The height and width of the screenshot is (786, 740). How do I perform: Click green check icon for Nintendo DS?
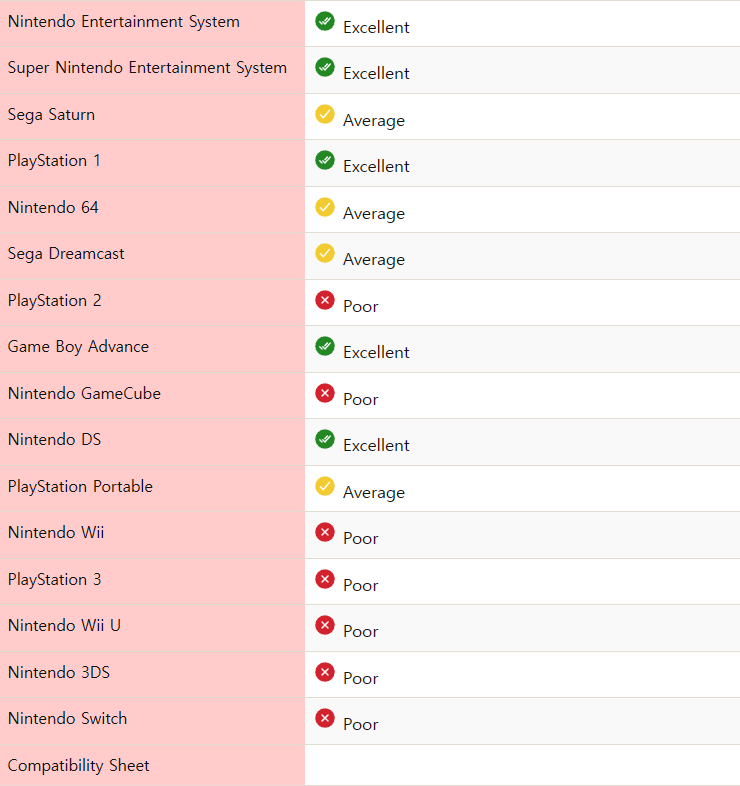coord(325,439)
